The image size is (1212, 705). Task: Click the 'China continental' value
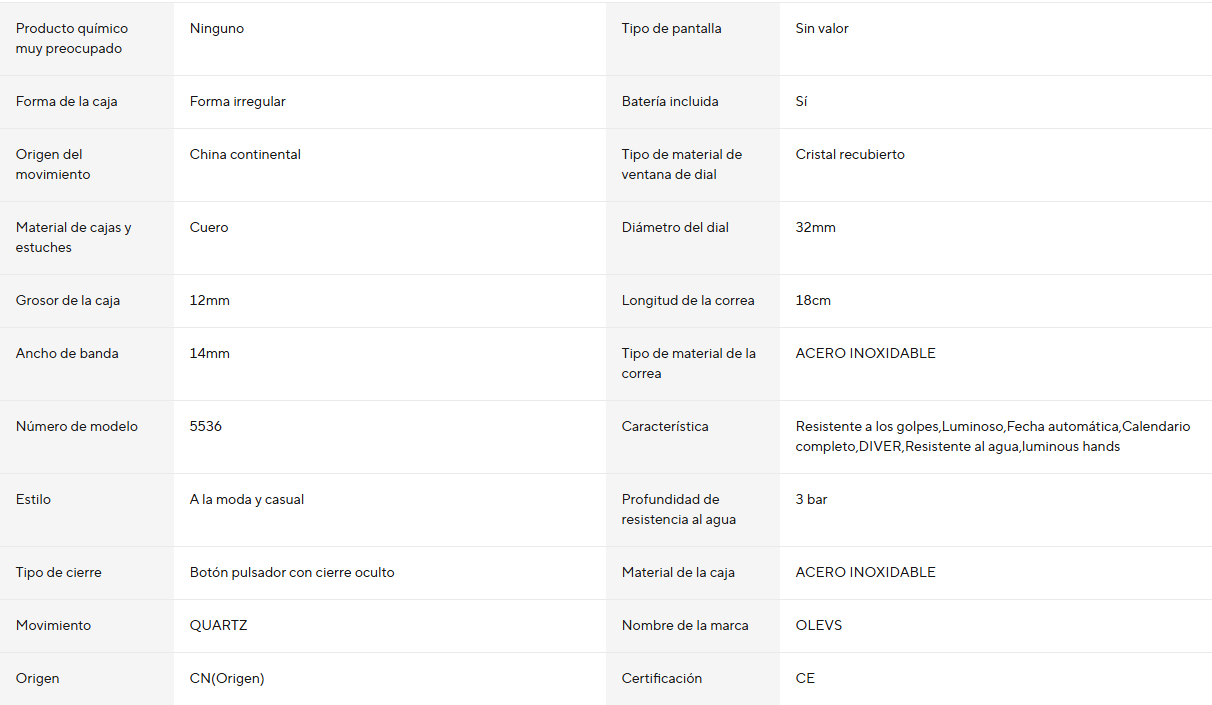(x=245, y=154)
